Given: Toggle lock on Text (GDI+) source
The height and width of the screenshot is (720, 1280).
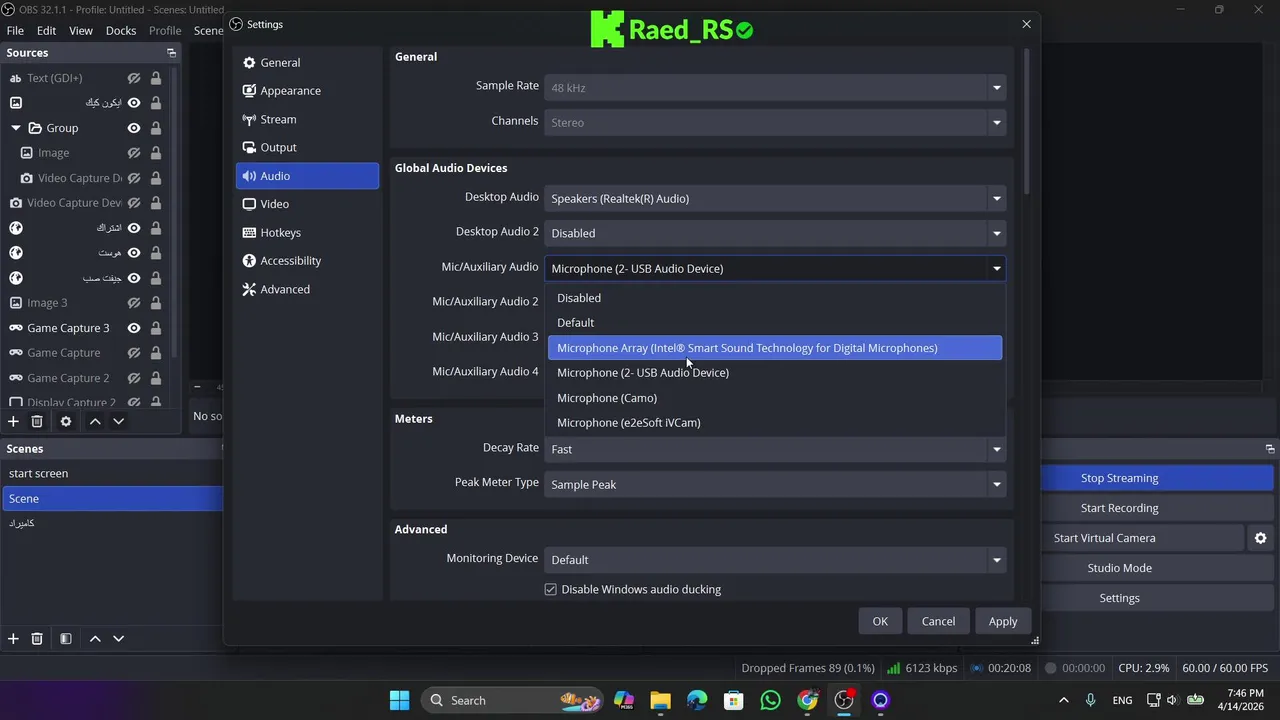Looking at the screenshot, I should pos(156,78).
